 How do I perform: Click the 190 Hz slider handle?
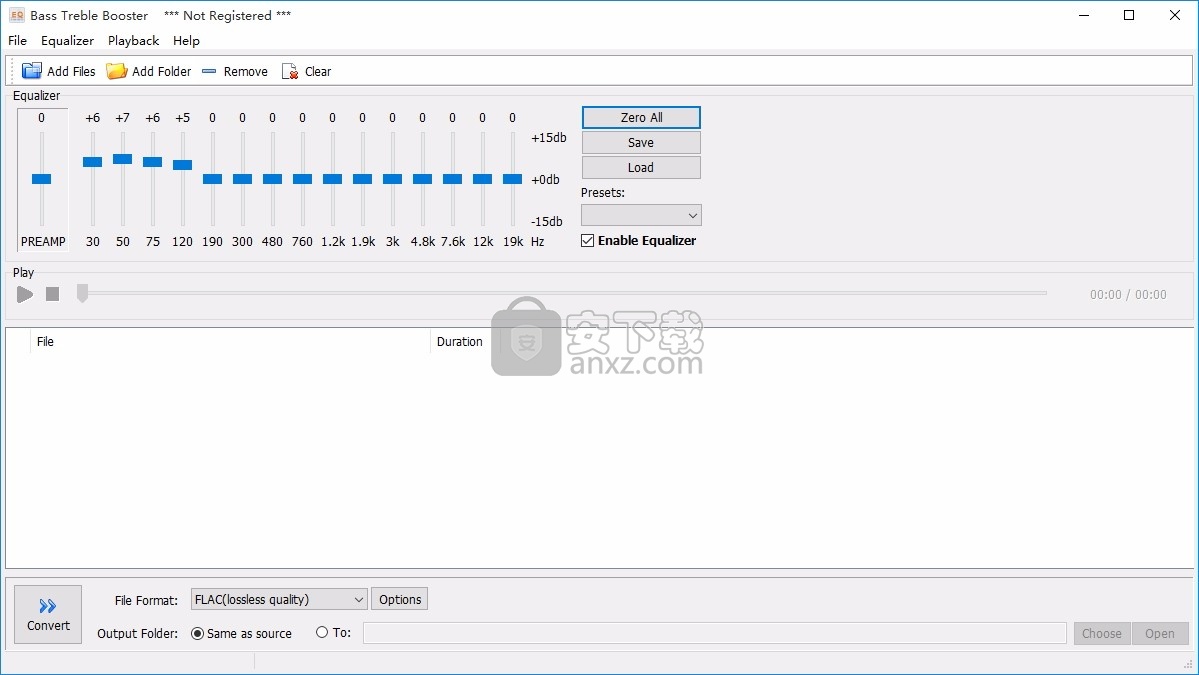(x=213, y=179)
